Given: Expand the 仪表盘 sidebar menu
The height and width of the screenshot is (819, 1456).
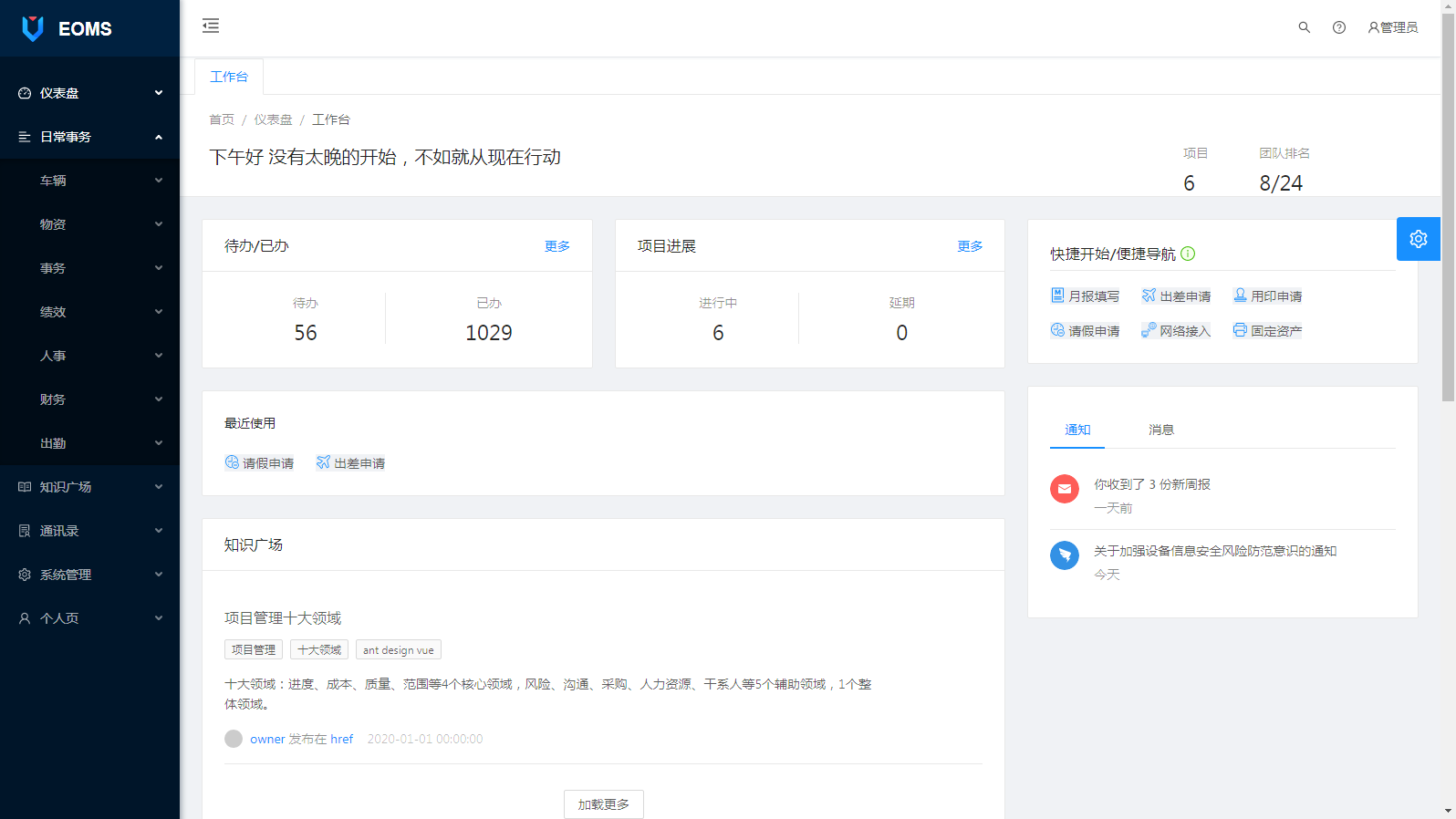Looking at the screenshot, I should 89,93.
